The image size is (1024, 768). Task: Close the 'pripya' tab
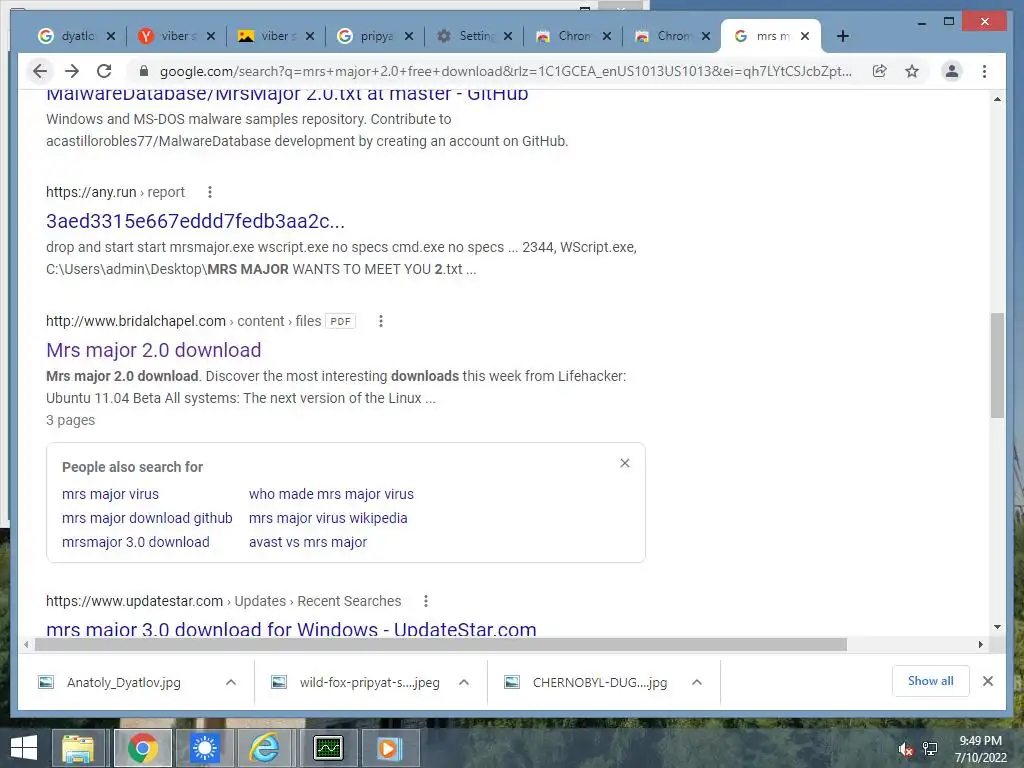pyautogui.click(x=409, y=36)
